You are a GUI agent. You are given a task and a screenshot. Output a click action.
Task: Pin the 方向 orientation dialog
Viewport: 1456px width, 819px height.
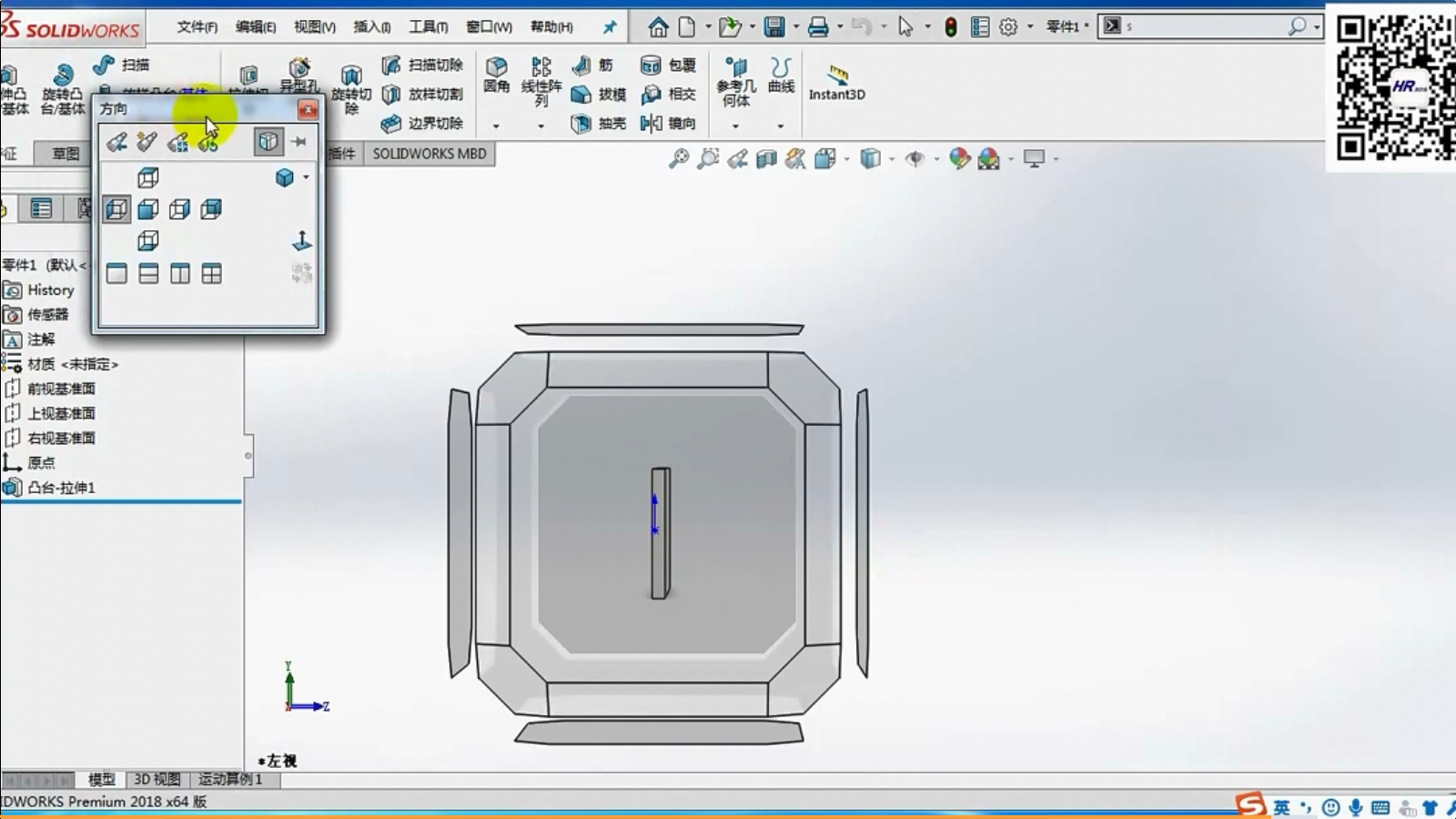pos(299,141)
